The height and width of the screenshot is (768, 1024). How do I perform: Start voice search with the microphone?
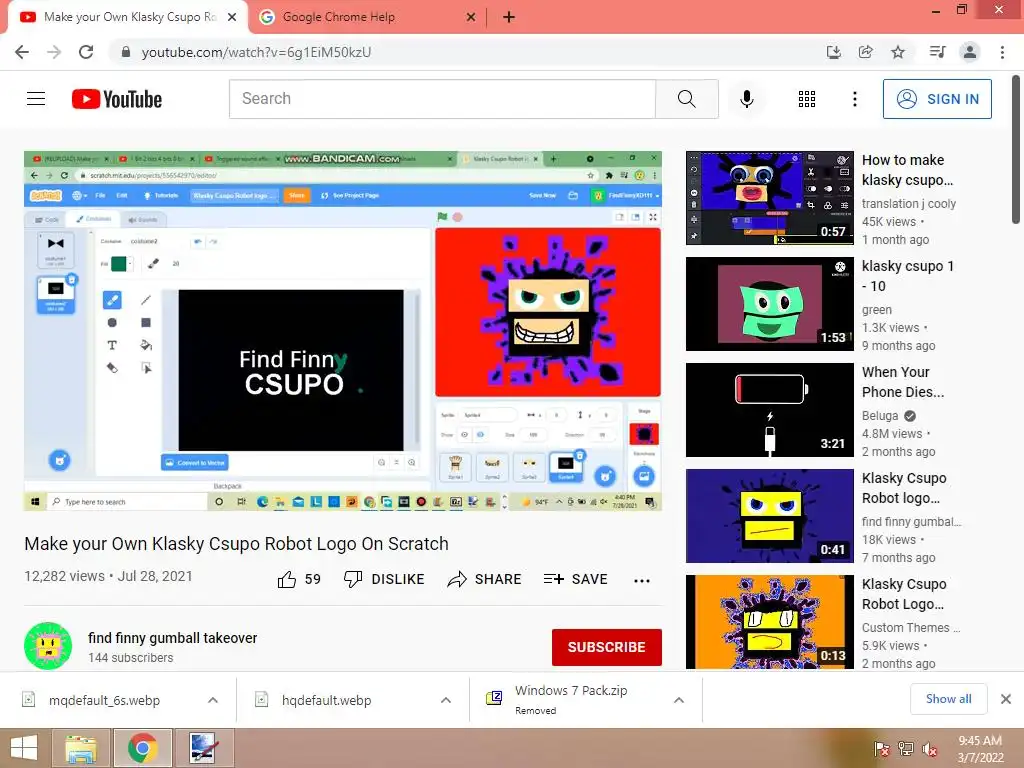[x=746, y=99]
